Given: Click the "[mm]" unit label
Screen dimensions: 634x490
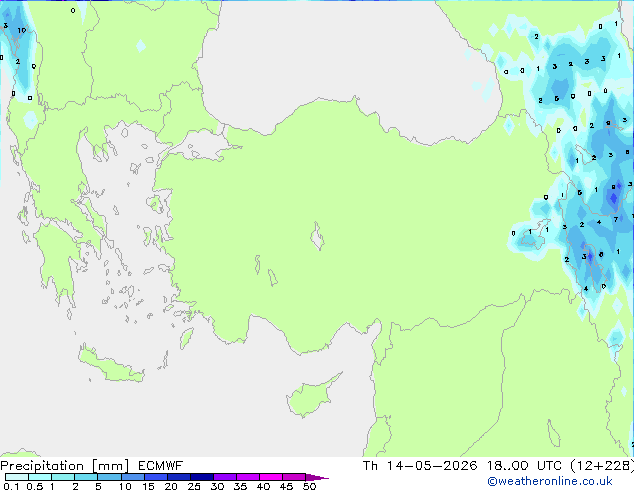Looking at the screenshot, I should pos(111,466).
